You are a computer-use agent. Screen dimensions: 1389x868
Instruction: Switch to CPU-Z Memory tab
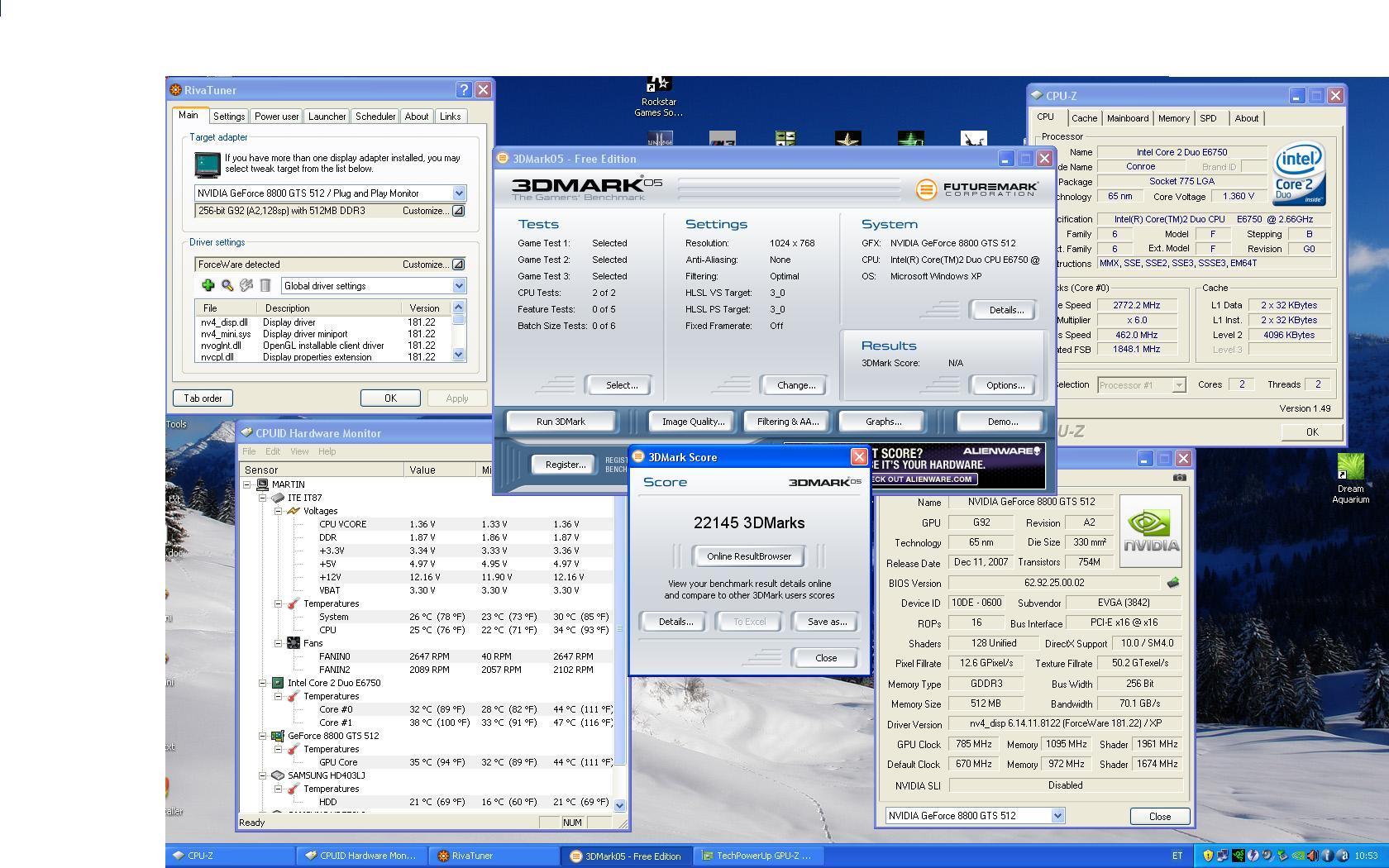click(1173, 118)
